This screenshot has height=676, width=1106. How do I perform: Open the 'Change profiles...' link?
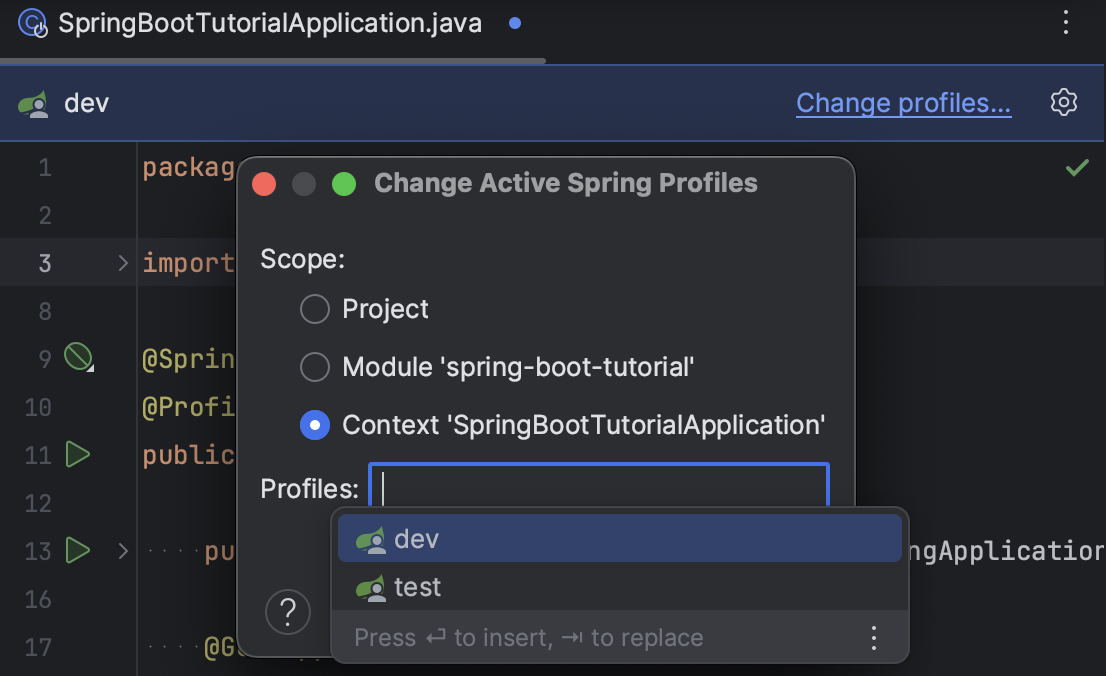902,102
